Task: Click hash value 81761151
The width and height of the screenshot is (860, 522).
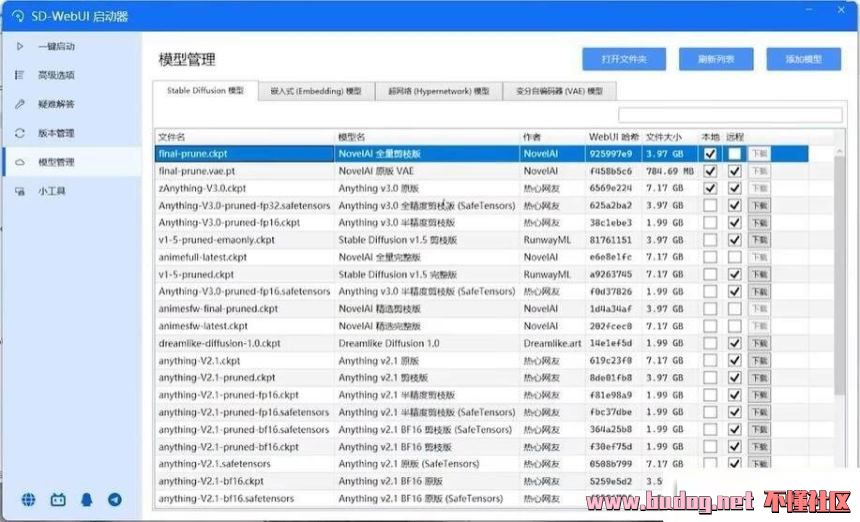Action: [x=611, y=240]
